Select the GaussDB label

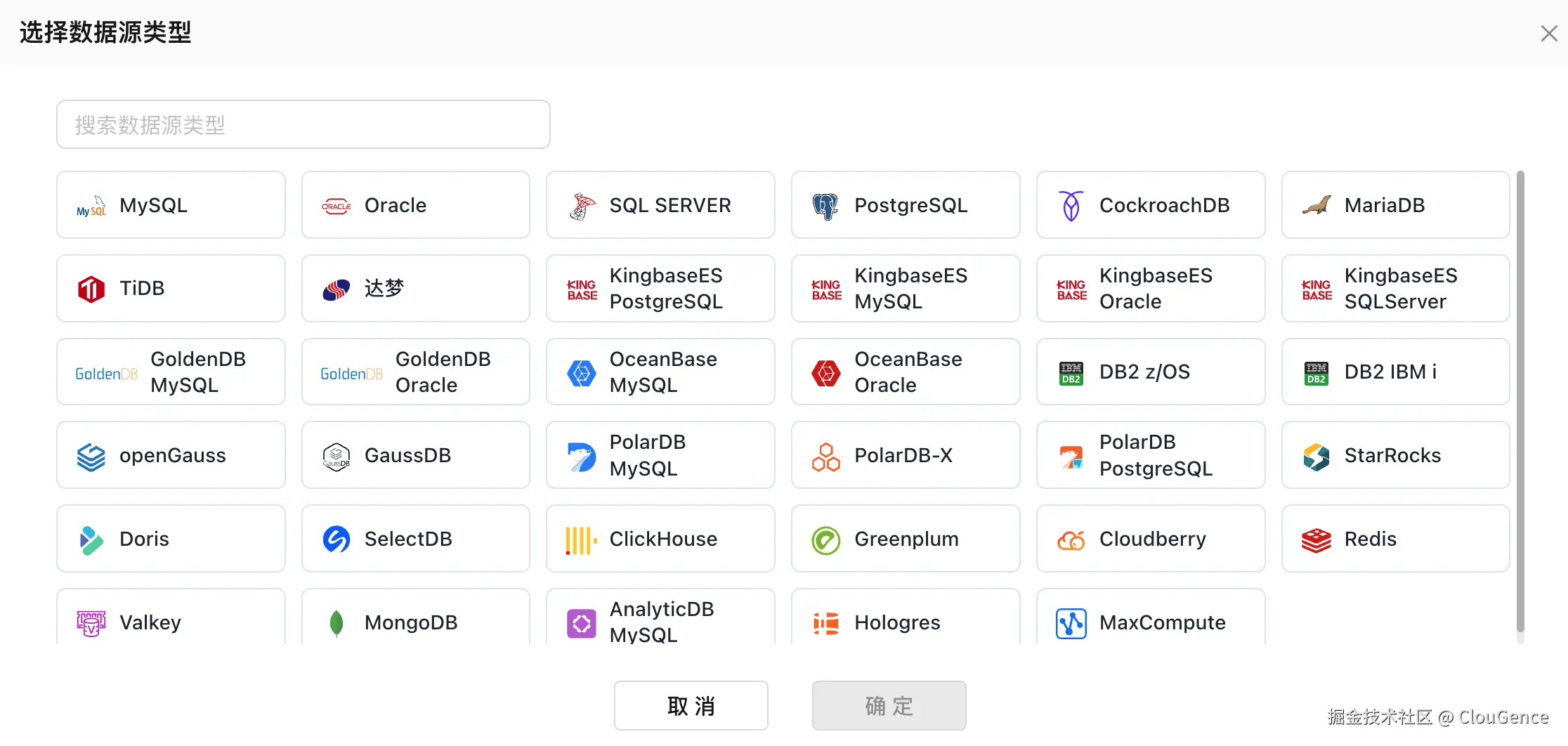407,455
